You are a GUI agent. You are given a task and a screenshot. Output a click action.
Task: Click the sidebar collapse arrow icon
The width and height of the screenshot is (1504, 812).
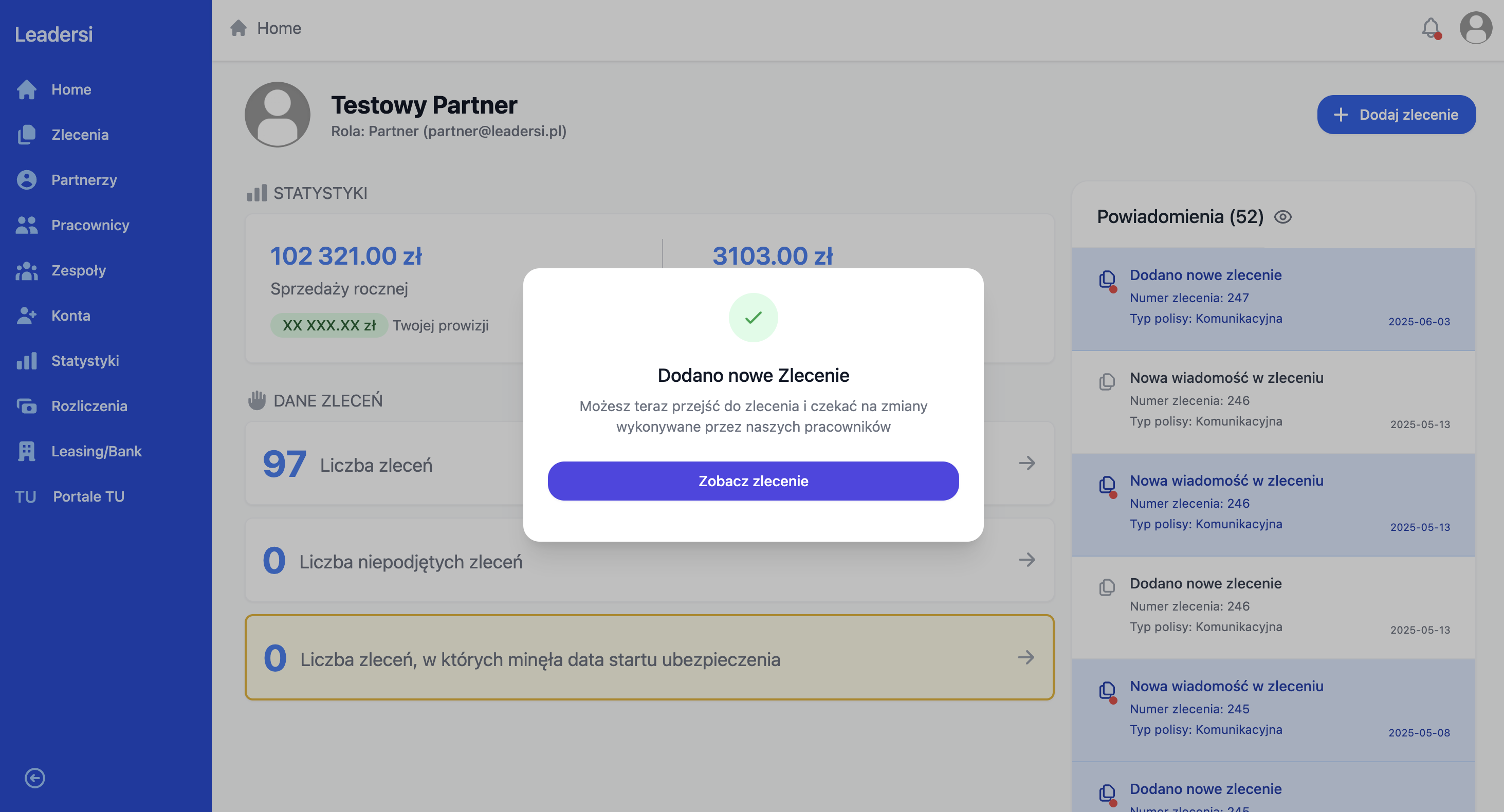click(x=35, y=778)
